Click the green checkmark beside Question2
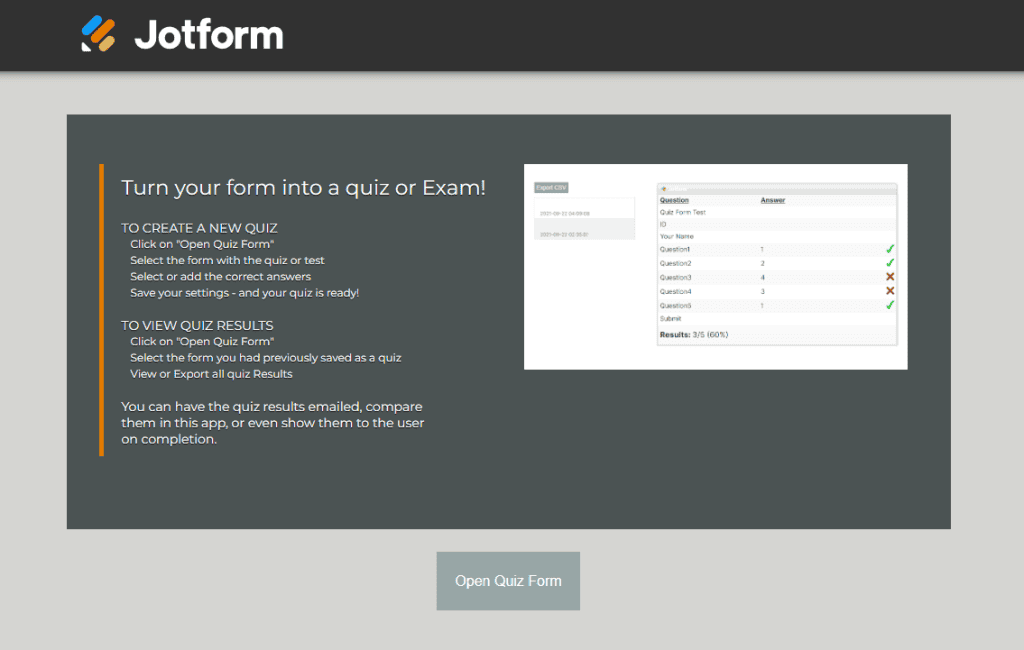 click(889, 263)
